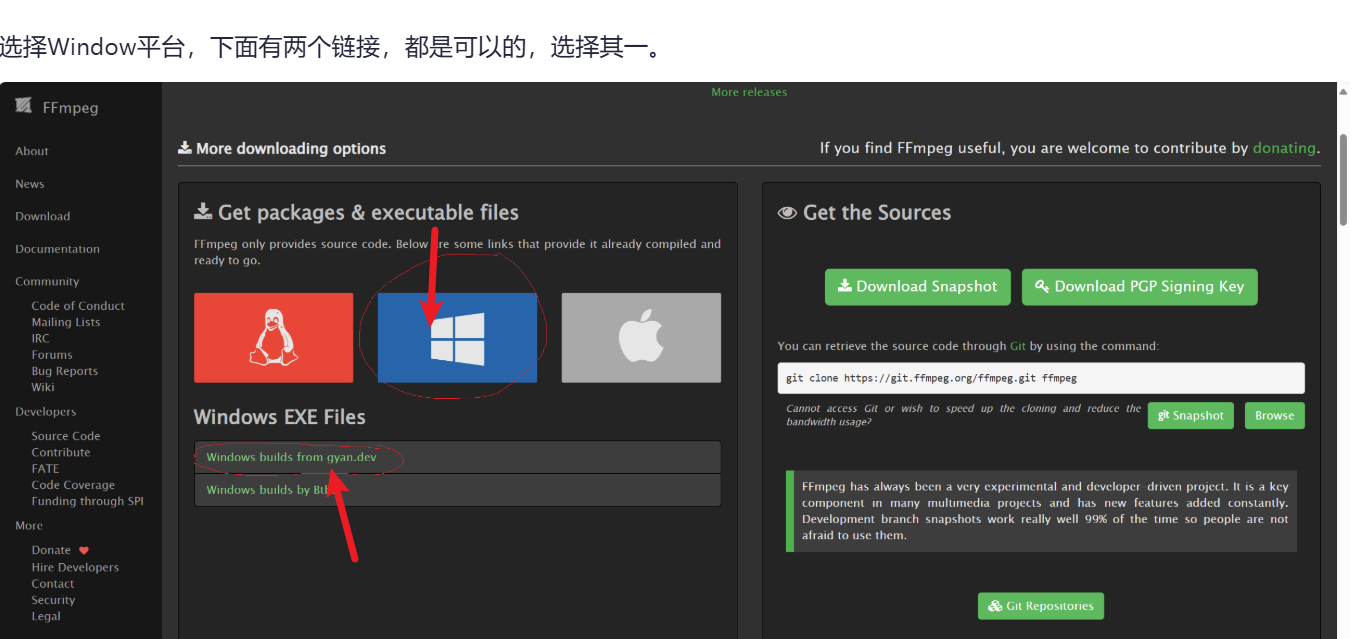
Task: Click the page vertical scrollbar thumb
Action: 1345,180
